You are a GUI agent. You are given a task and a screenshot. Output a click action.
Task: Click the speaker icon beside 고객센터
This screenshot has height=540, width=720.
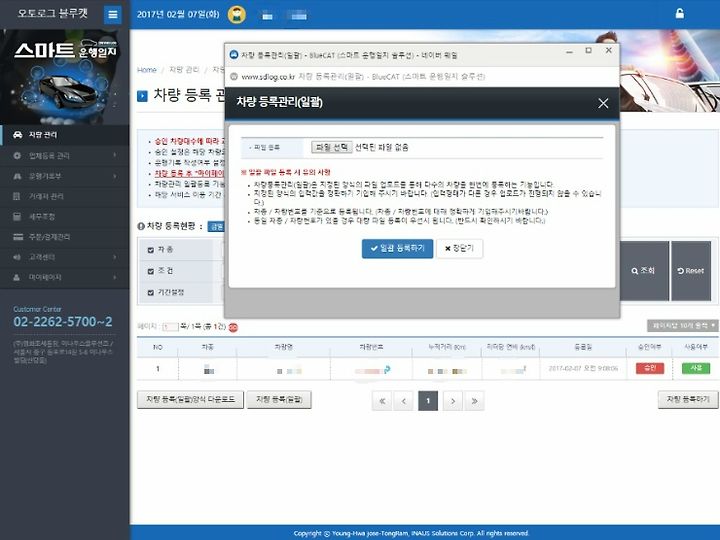[x=17, y=257]
